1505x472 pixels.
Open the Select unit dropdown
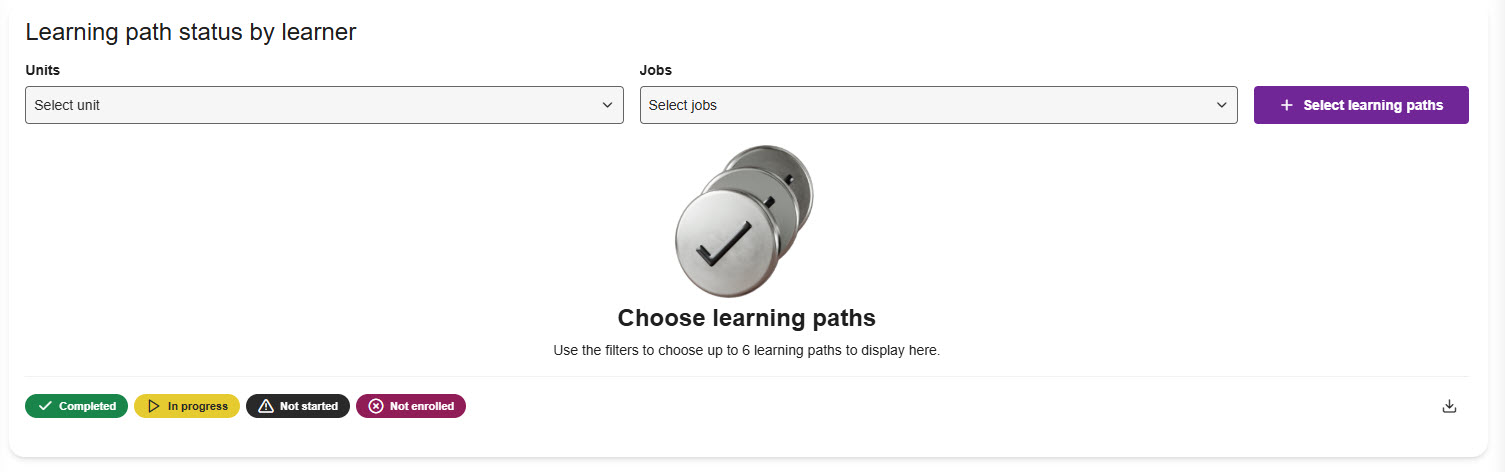pos(324,105)
